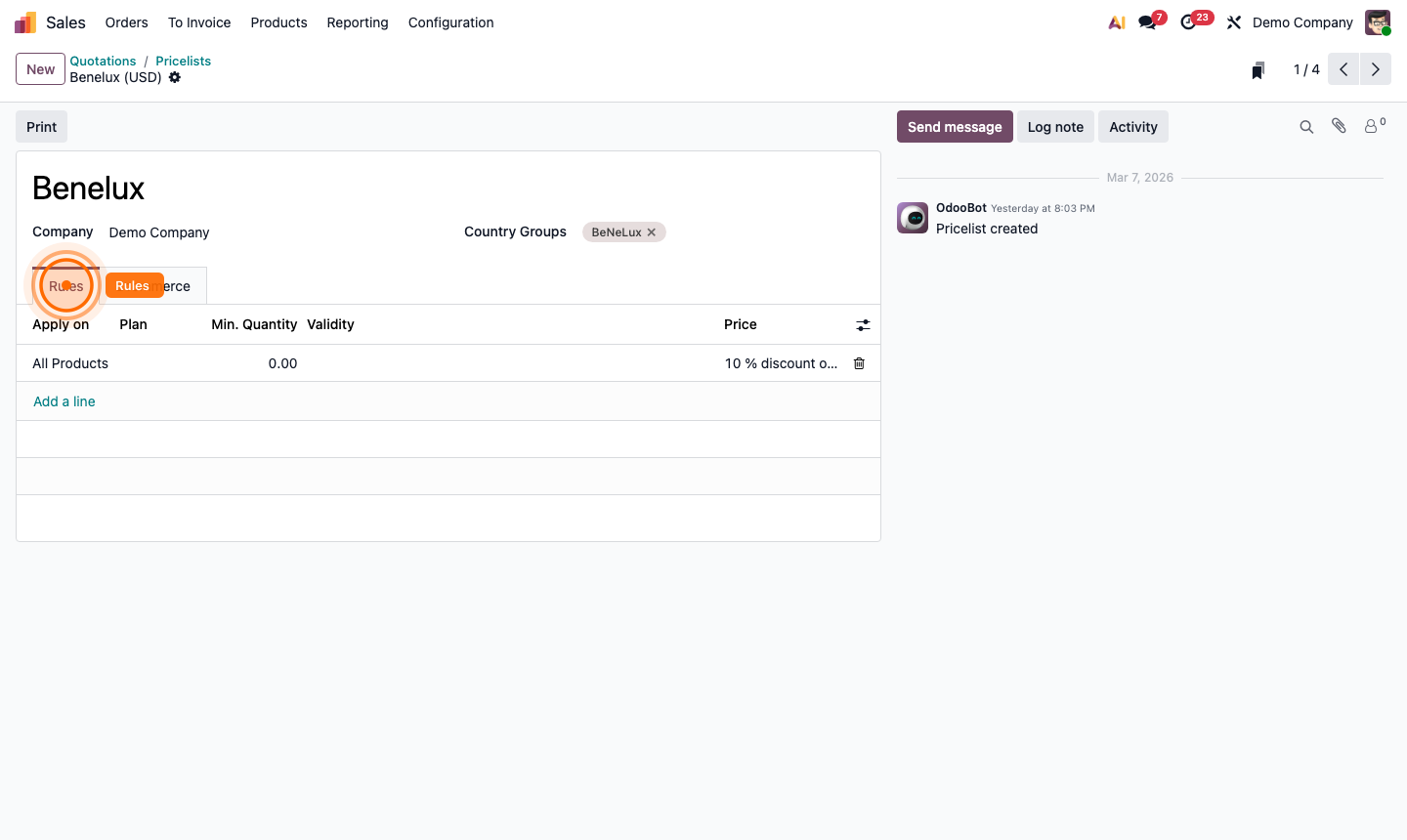Click the gear icon beside Benelux (USD)
Viewport: 1407px width, 840px height.
coord(174,77)
